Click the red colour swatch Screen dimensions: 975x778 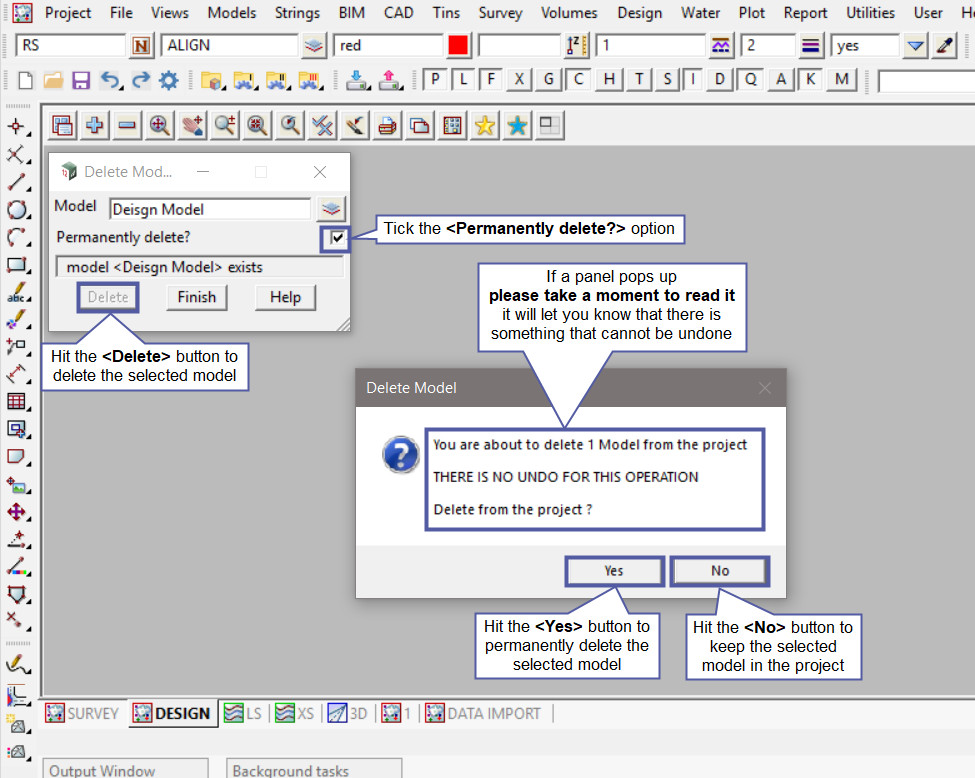tap(458, 46)
